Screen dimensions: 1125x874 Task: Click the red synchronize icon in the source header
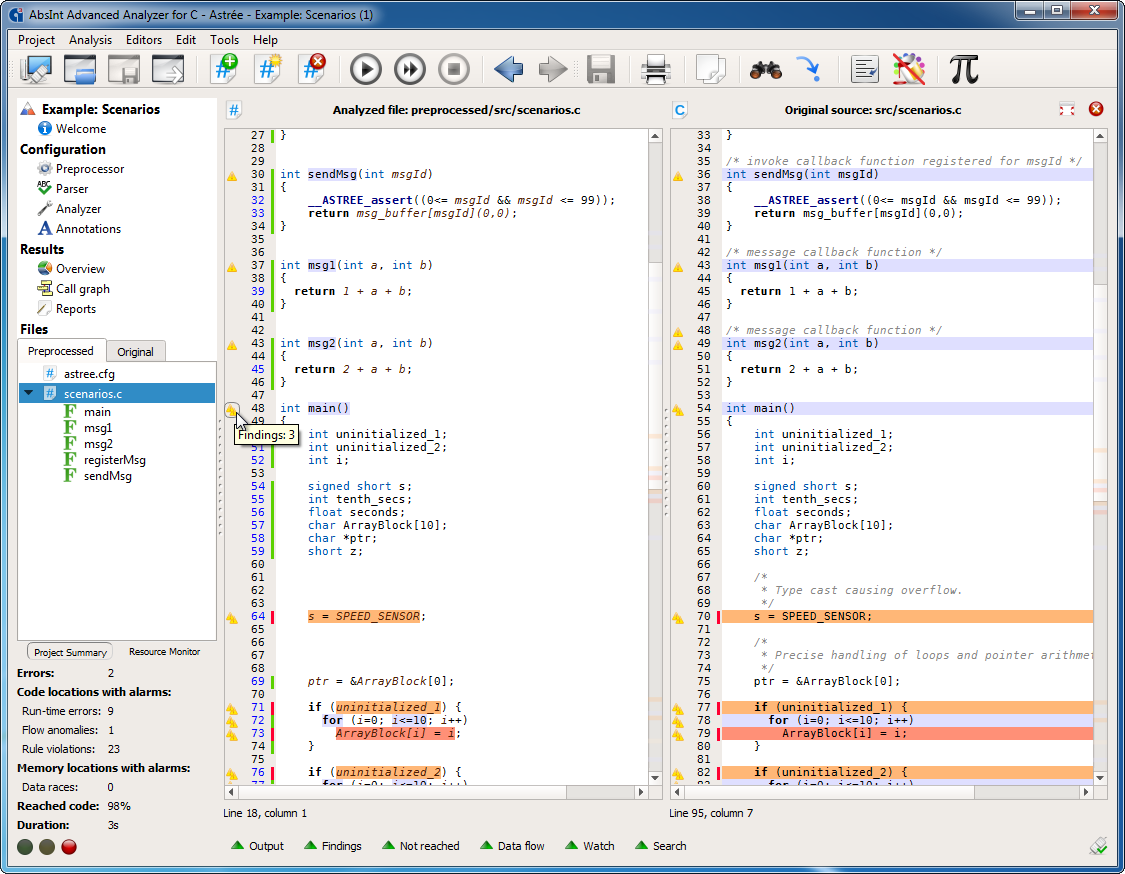coord(1067,109)
